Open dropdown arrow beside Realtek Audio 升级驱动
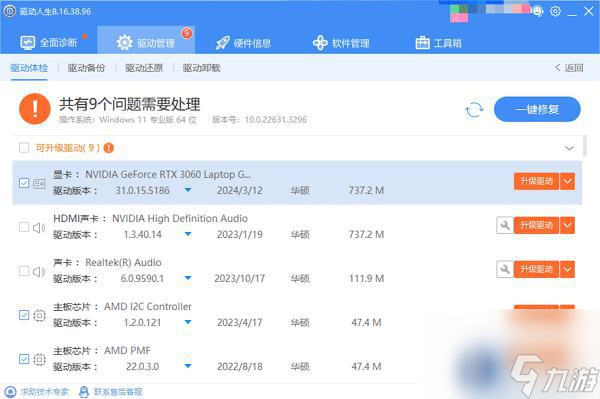 tap(567, 269)
